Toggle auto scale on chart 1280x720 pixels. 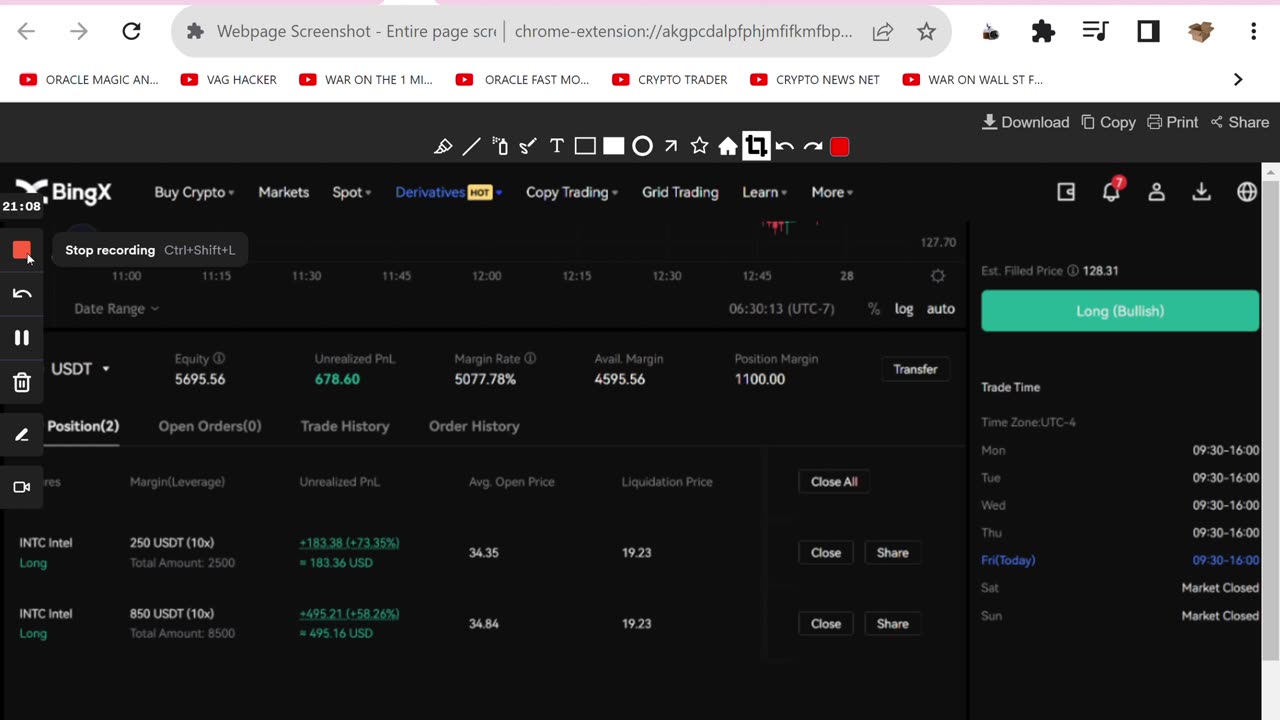point(940,309)
